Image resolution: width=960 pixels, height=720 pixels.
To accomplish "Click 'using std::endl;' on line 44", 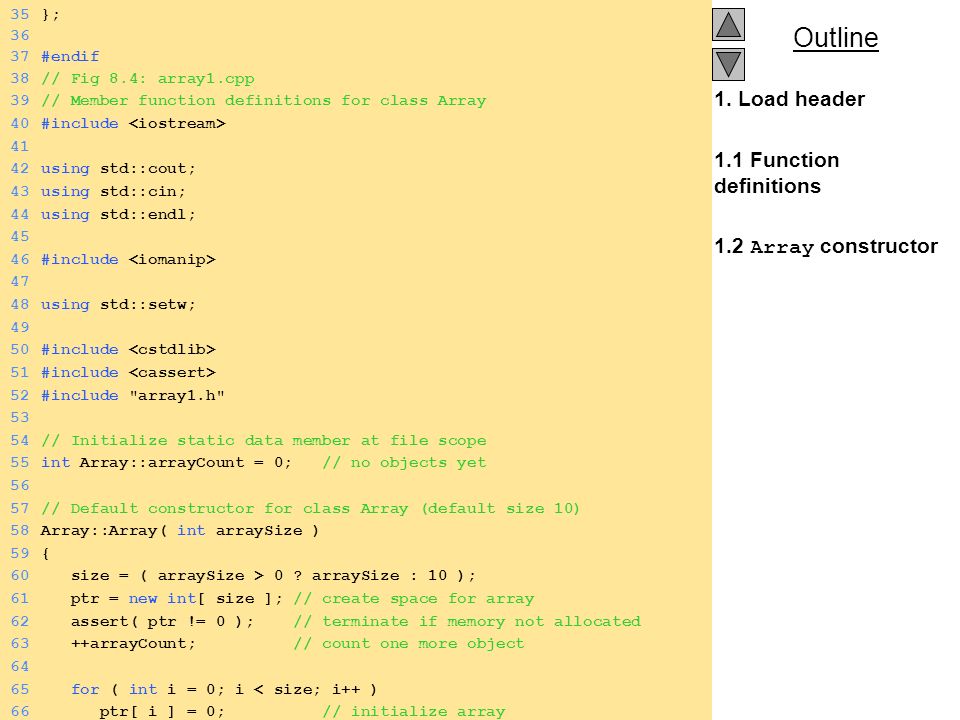I will tap(118, 214).
